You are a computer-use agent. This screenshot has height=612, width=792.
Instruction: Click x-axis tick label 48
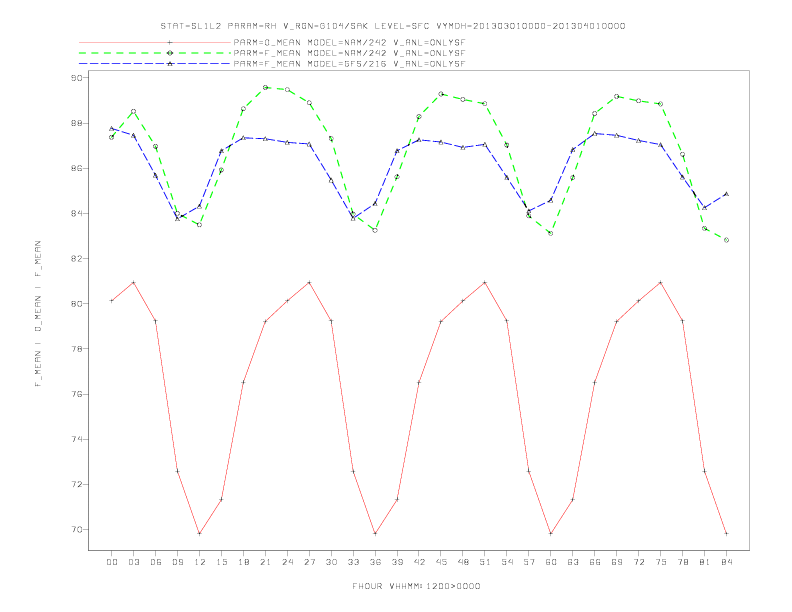(x=463, y=562)
